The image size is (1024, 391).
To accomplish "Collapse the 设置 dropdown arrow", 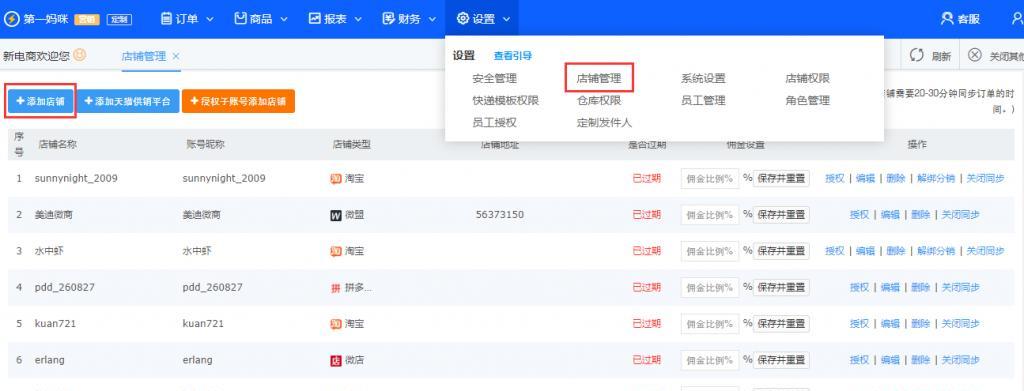I will 507,20.
